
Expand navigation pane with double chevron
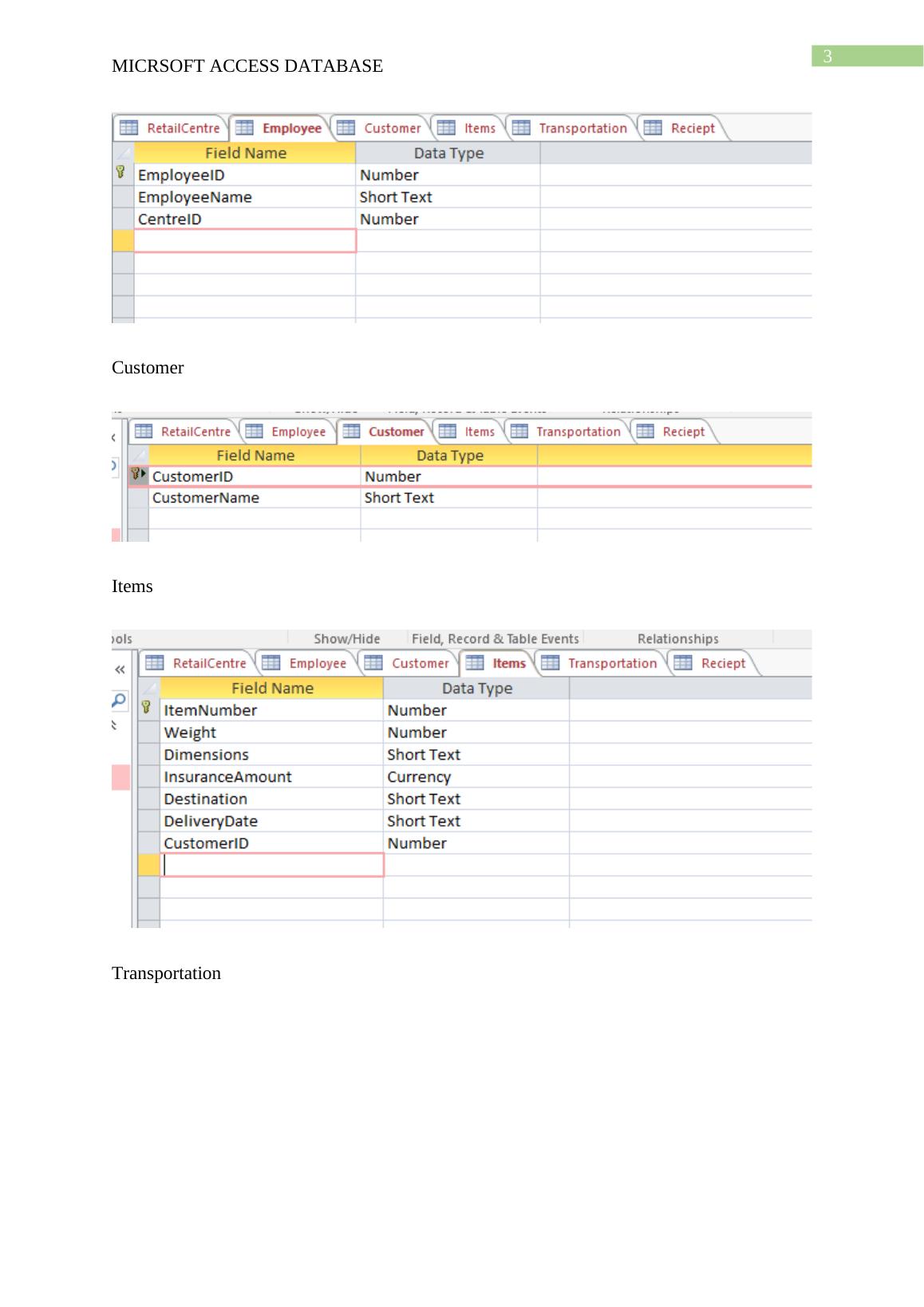click(120, 669)
